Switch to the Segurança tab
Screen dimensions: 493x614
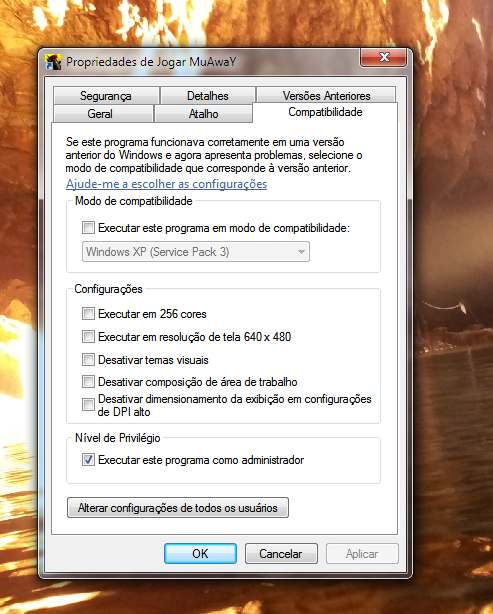[x=106, y=96]
